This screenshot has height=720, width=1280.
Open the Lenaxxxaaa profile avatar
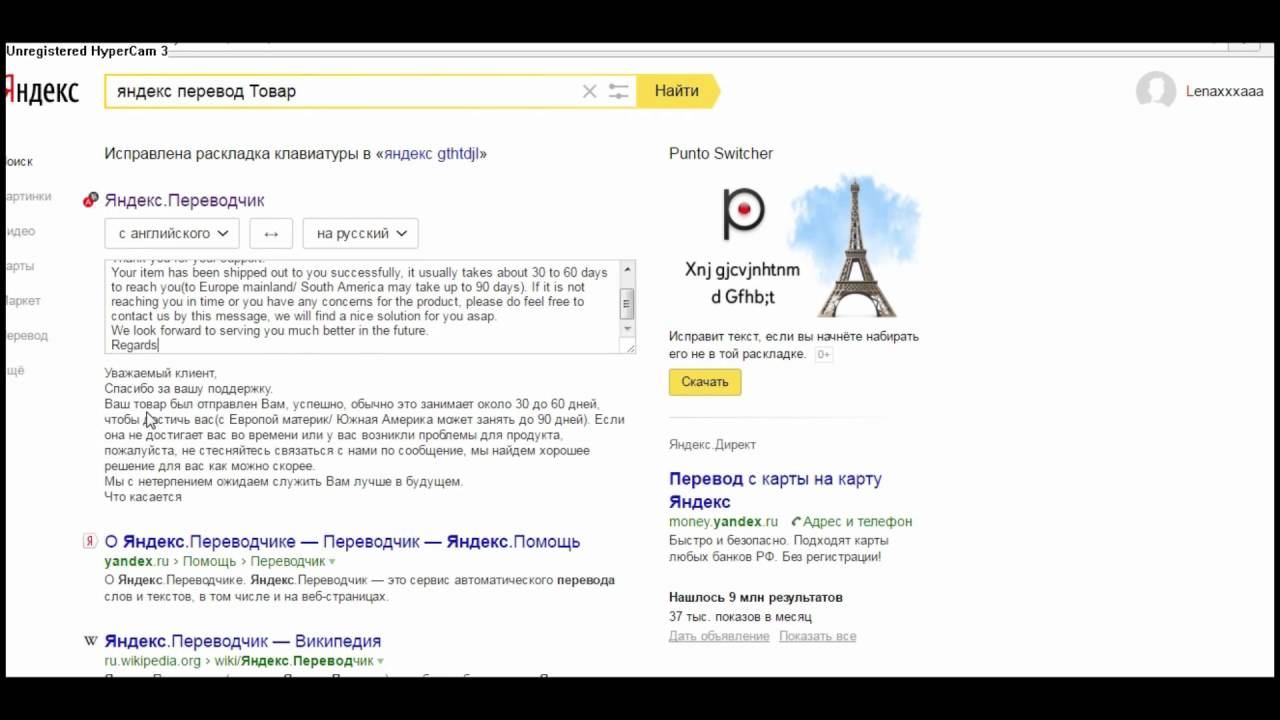click(x=1156, y=91)
